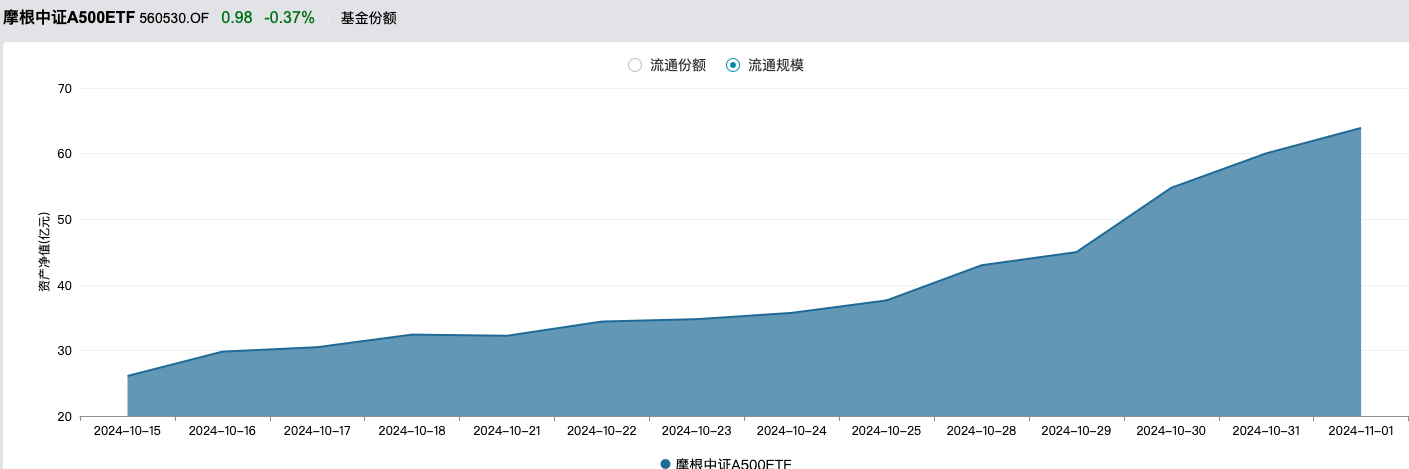Click the x-axis date 2024-10-23
1409x469 pixels.
pos(696,430)
